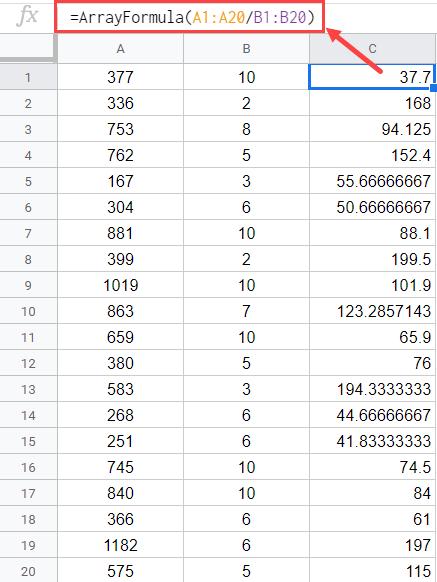The width and height of the screenshot is (437, 582).
Task: Click cell B2 with value 2
Action: coord(246,103)
